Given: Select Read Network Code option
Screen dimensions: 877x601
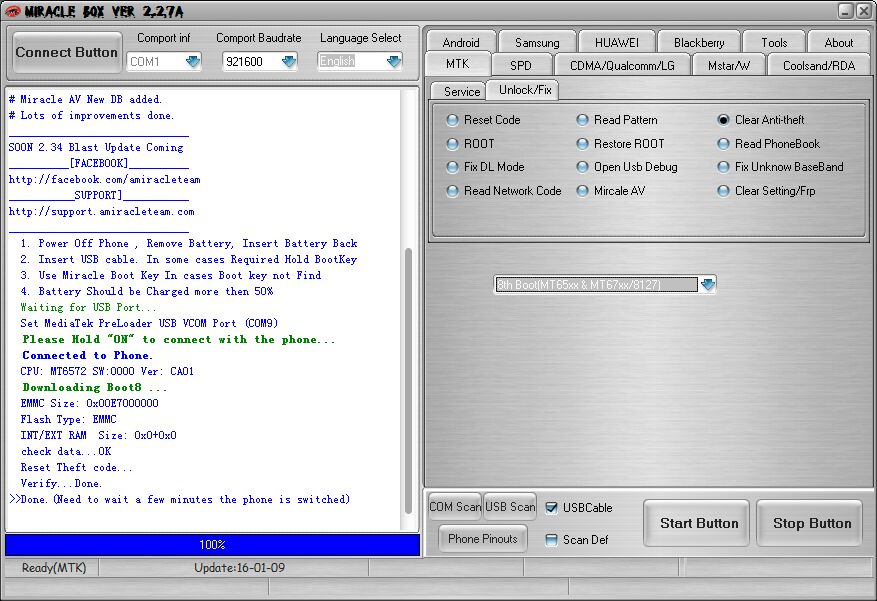Looking at the screenshot, I should point(452,191).
